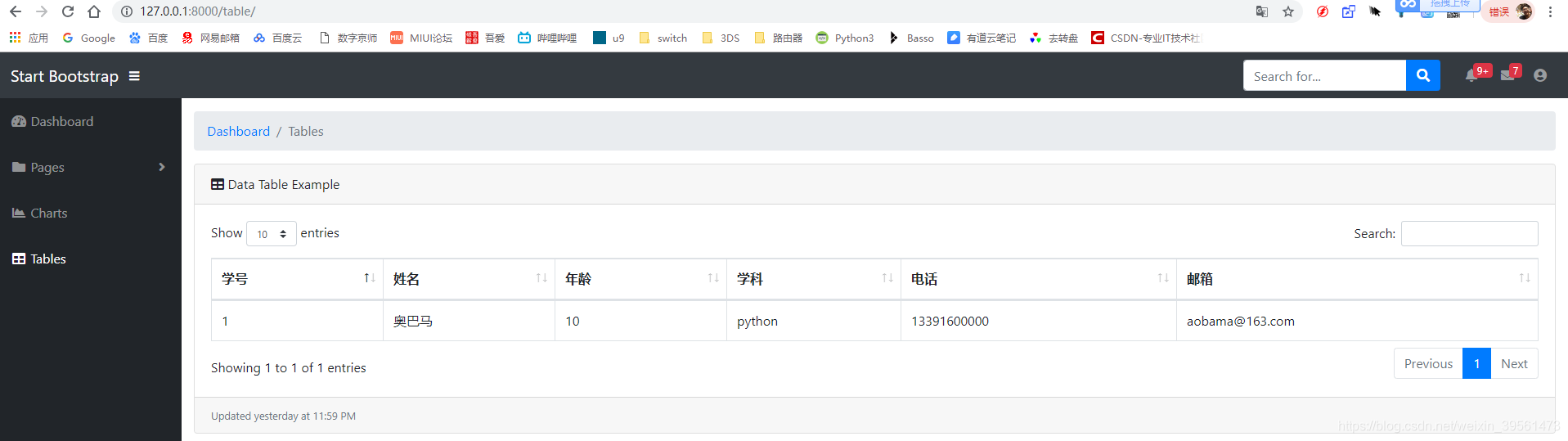The width and height of the screenshot is (1568, 441).
Task: Click the browser forward arrow
Action: (42, 11)
